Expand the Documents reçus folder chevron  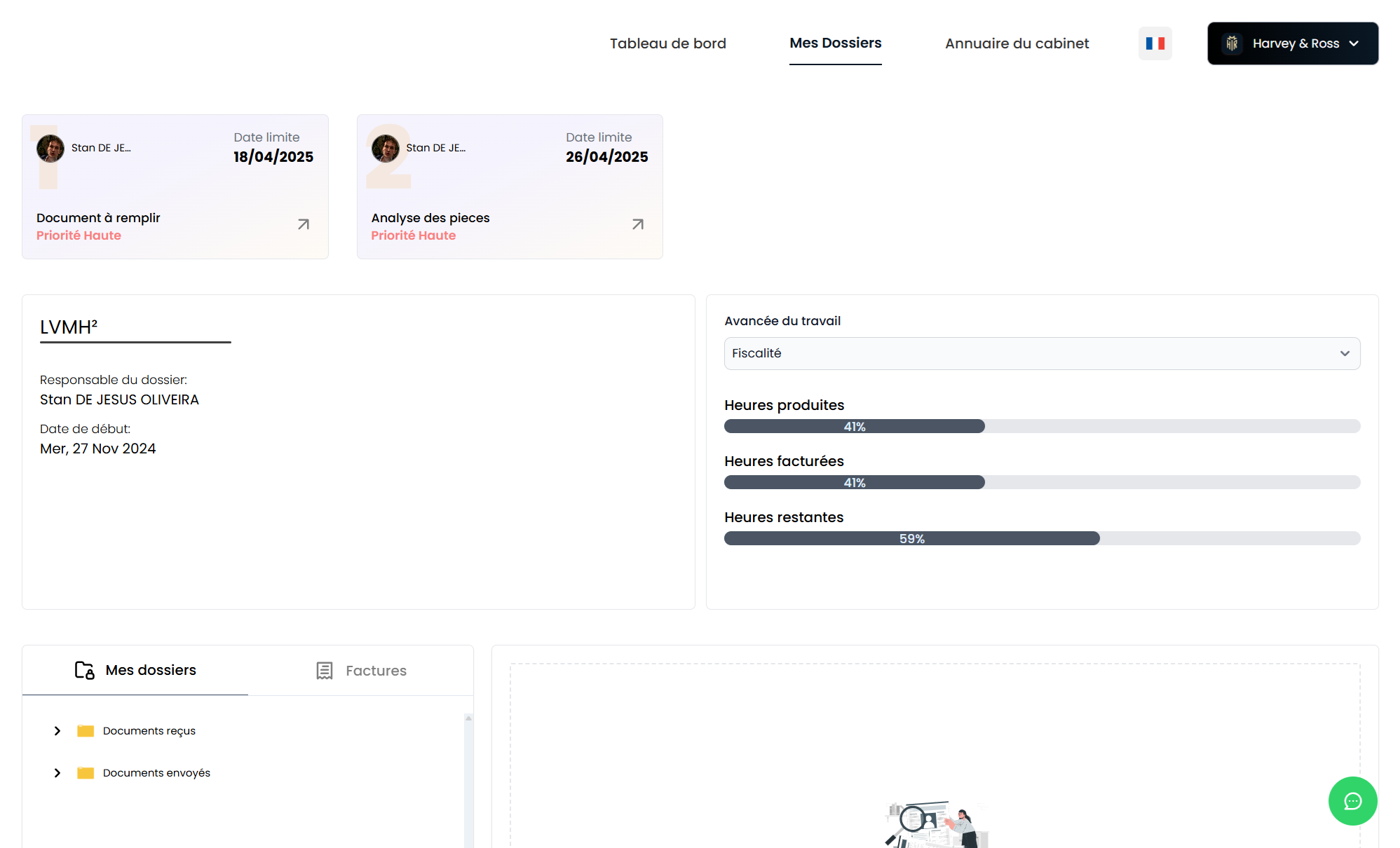coord(57,731)
